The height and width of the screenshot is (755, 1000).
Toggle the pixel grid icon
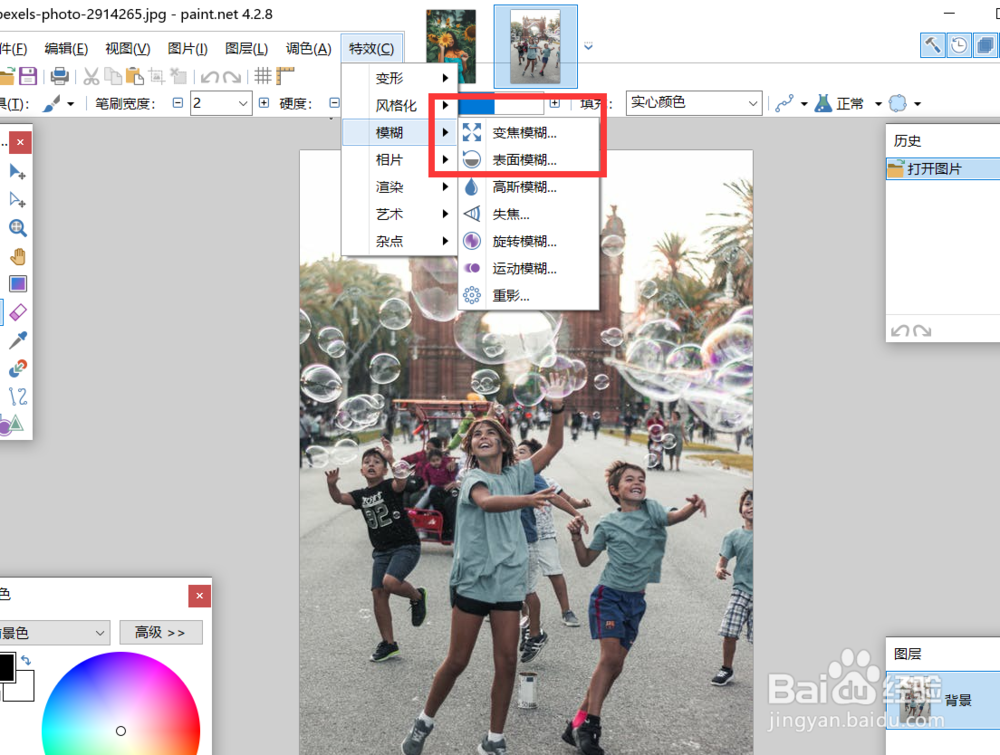(263, 77)
